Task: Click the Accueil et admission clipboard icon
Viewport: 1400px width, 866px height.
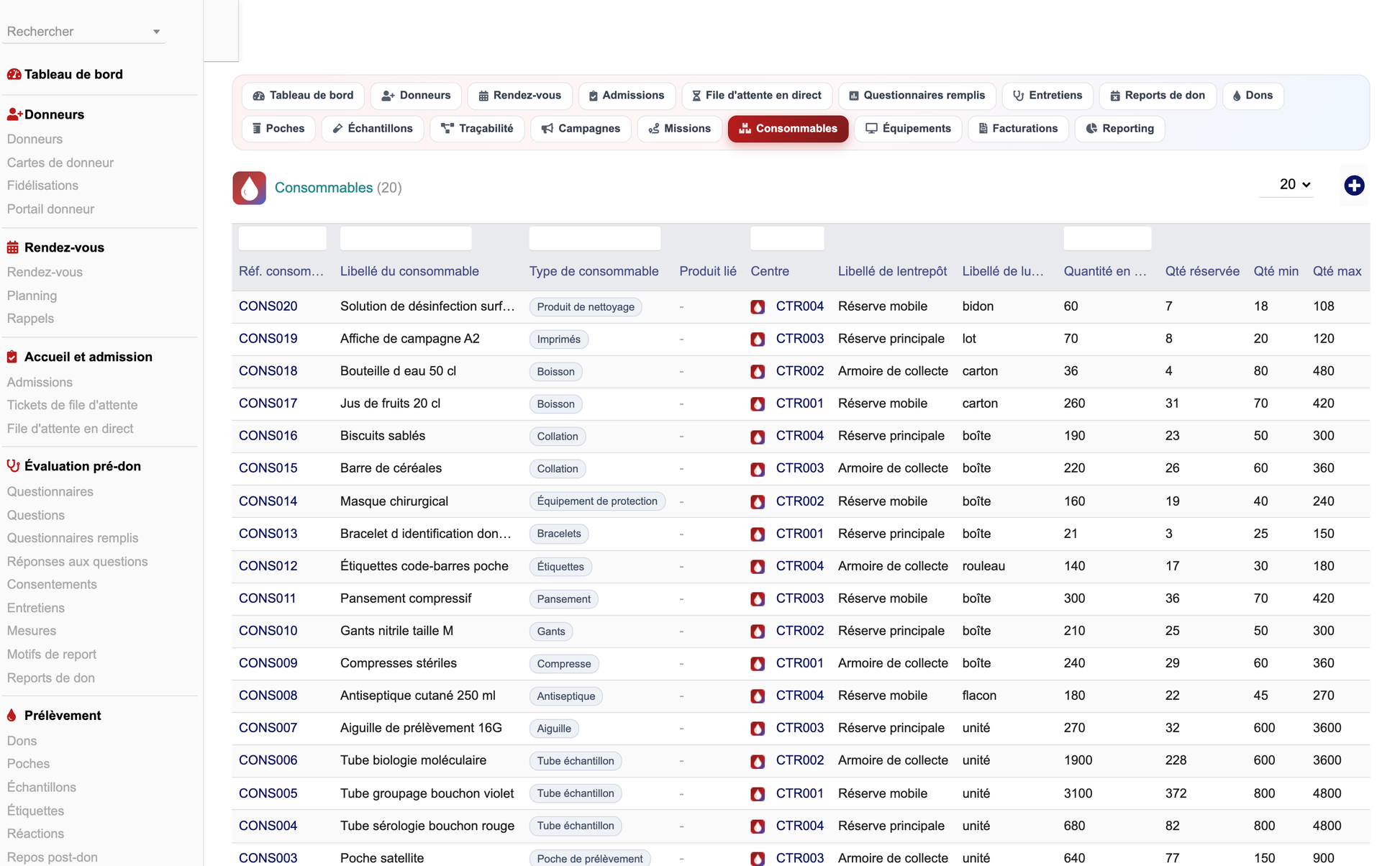Action: pos(12,357)
